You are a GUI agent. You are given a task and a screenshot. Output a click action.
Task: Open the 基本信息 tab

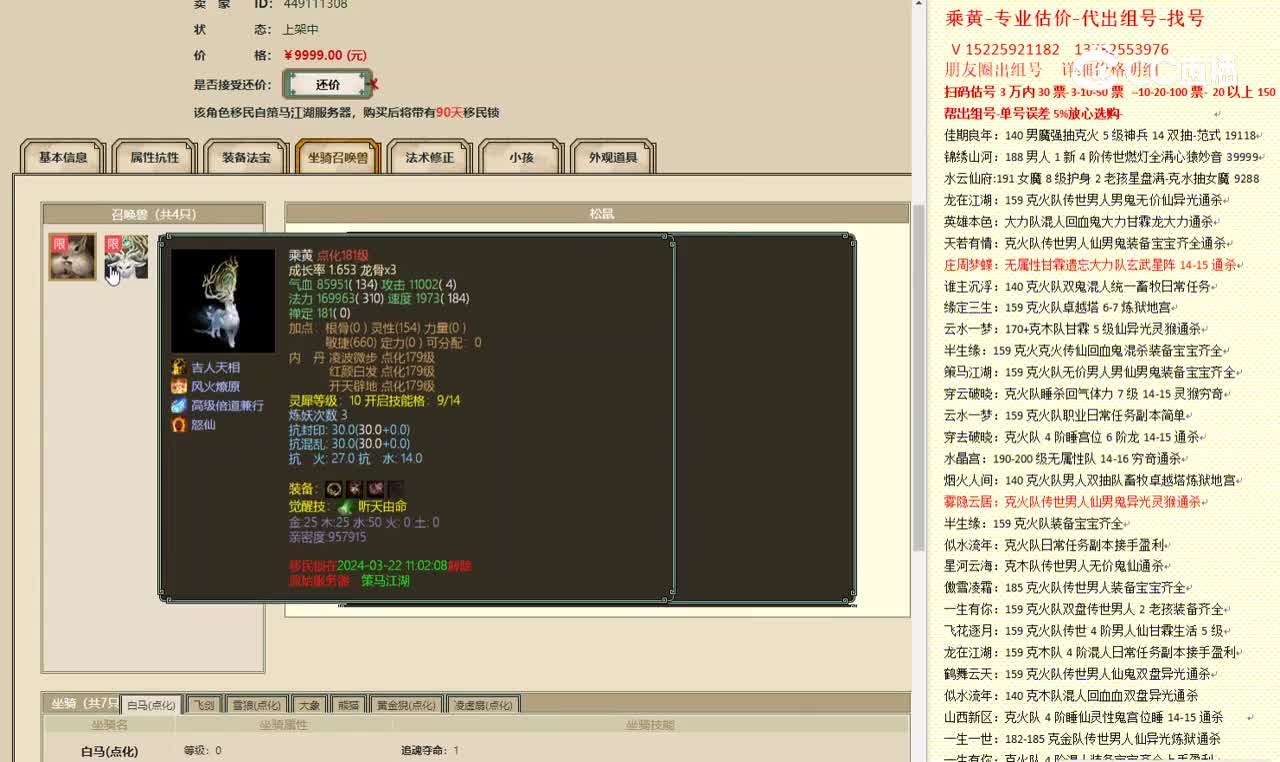click(63, 157)
